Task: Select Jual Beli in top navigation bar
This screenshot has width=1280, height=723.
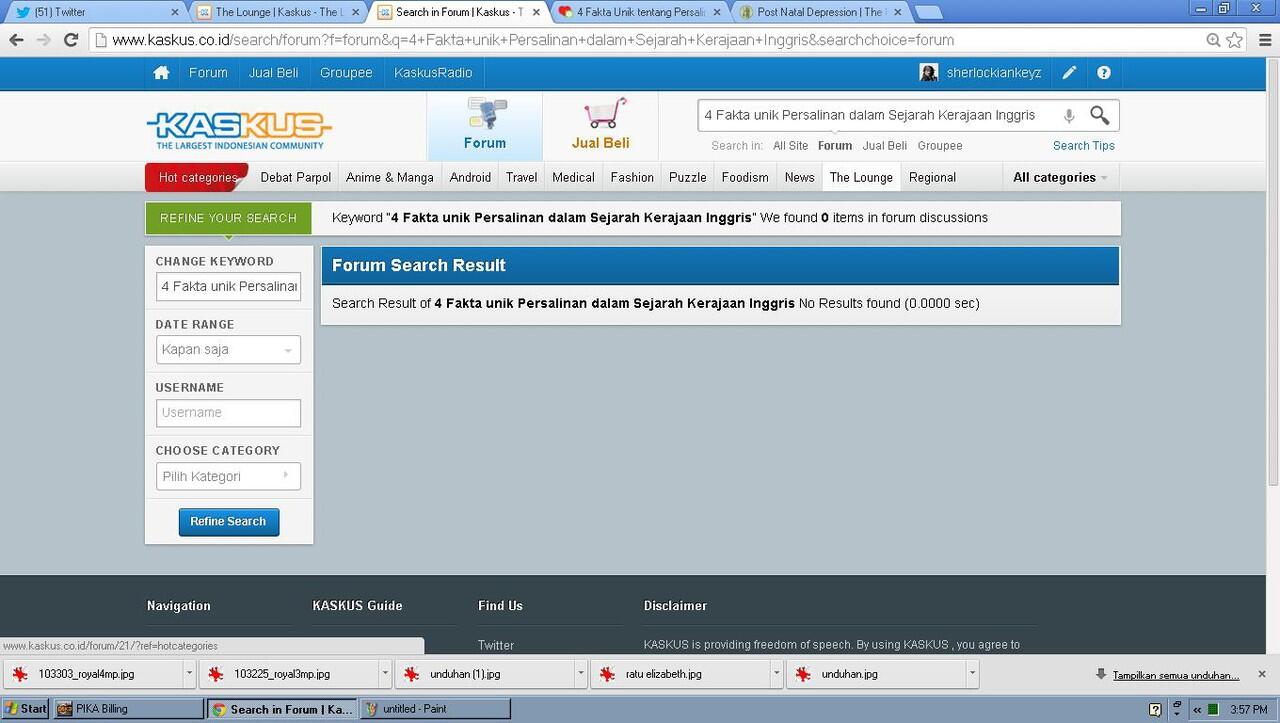Action: [273, 73]
